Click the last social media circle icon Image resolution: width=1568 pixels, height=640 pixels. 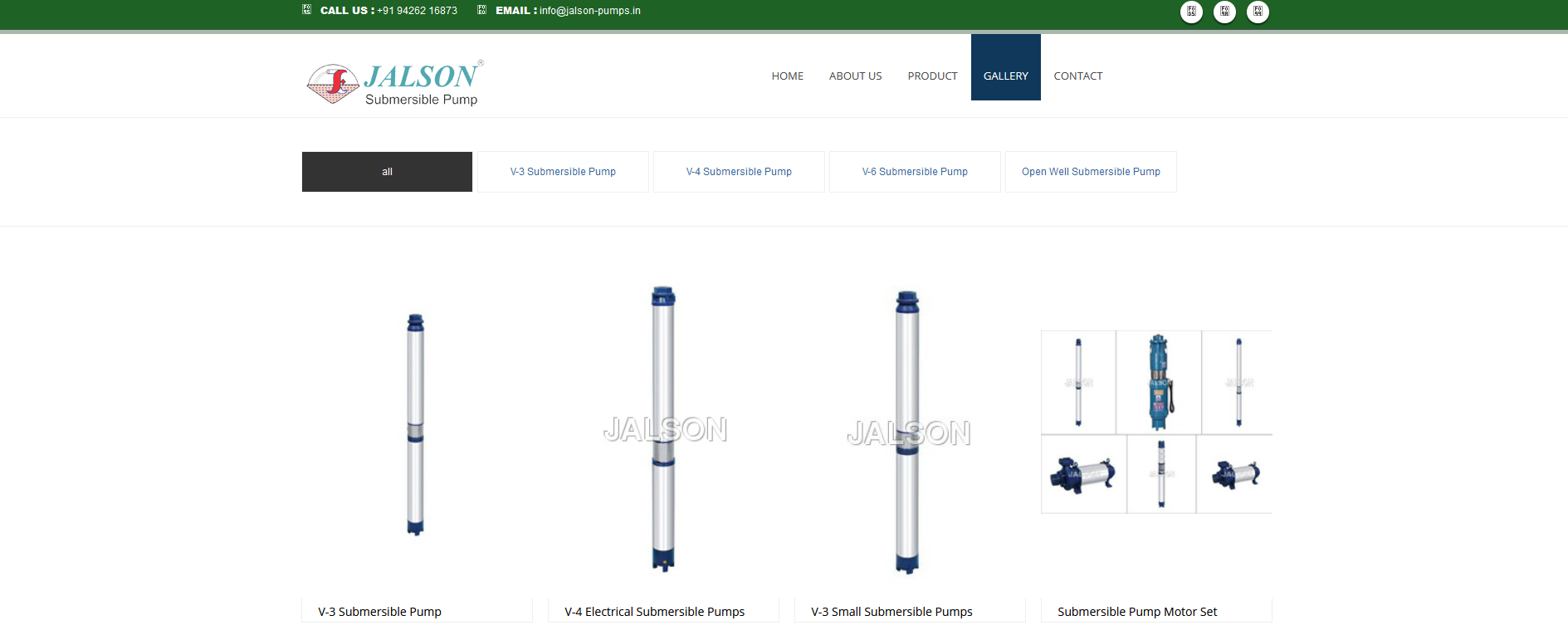(x=1258, y=12)
